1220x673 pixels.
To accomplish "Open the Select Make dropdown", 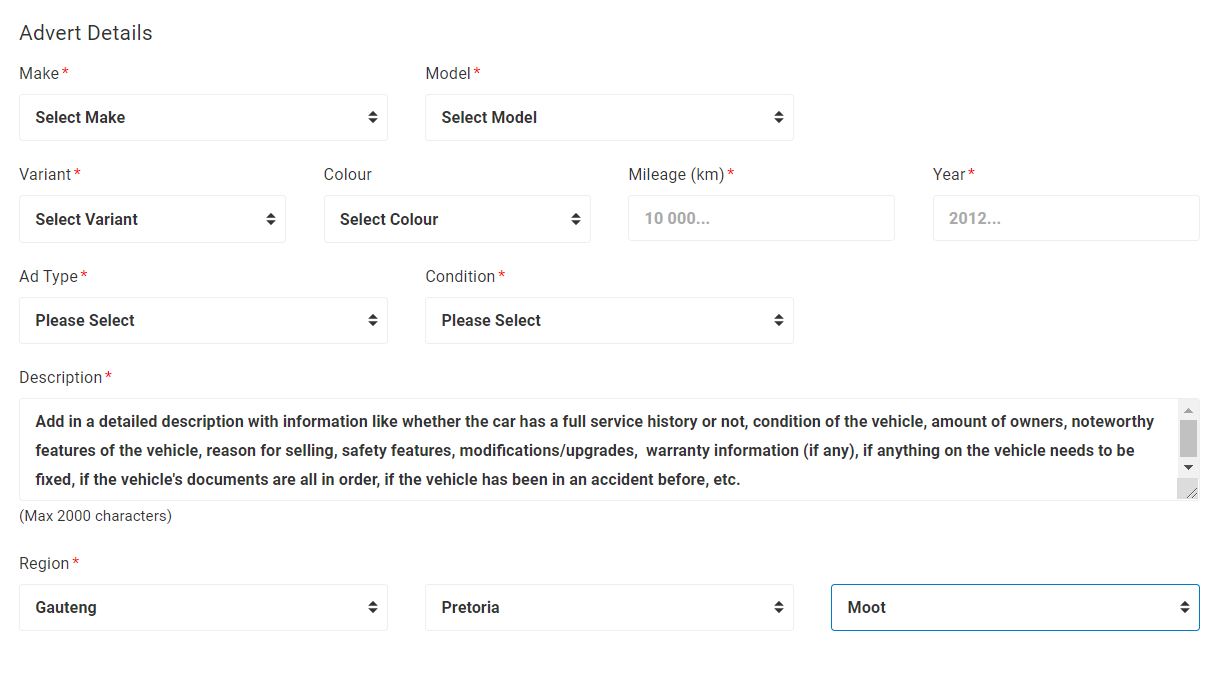I will (203, 117).
